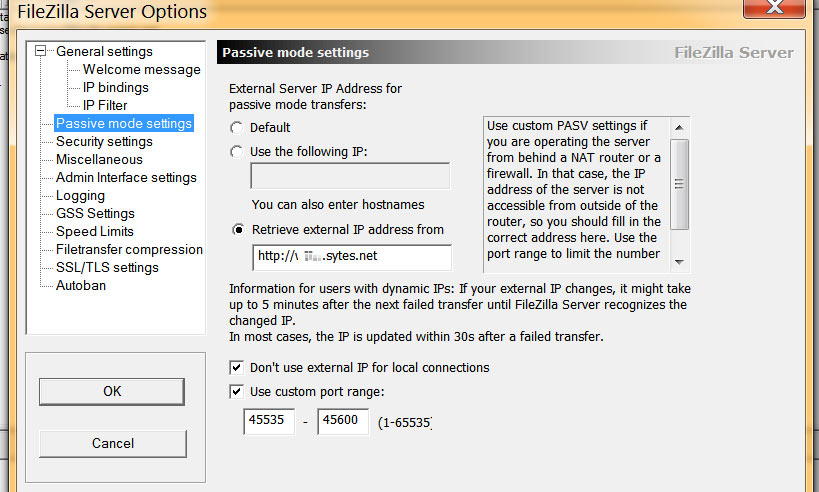Open Welcome message settings page

pos(141,70)
